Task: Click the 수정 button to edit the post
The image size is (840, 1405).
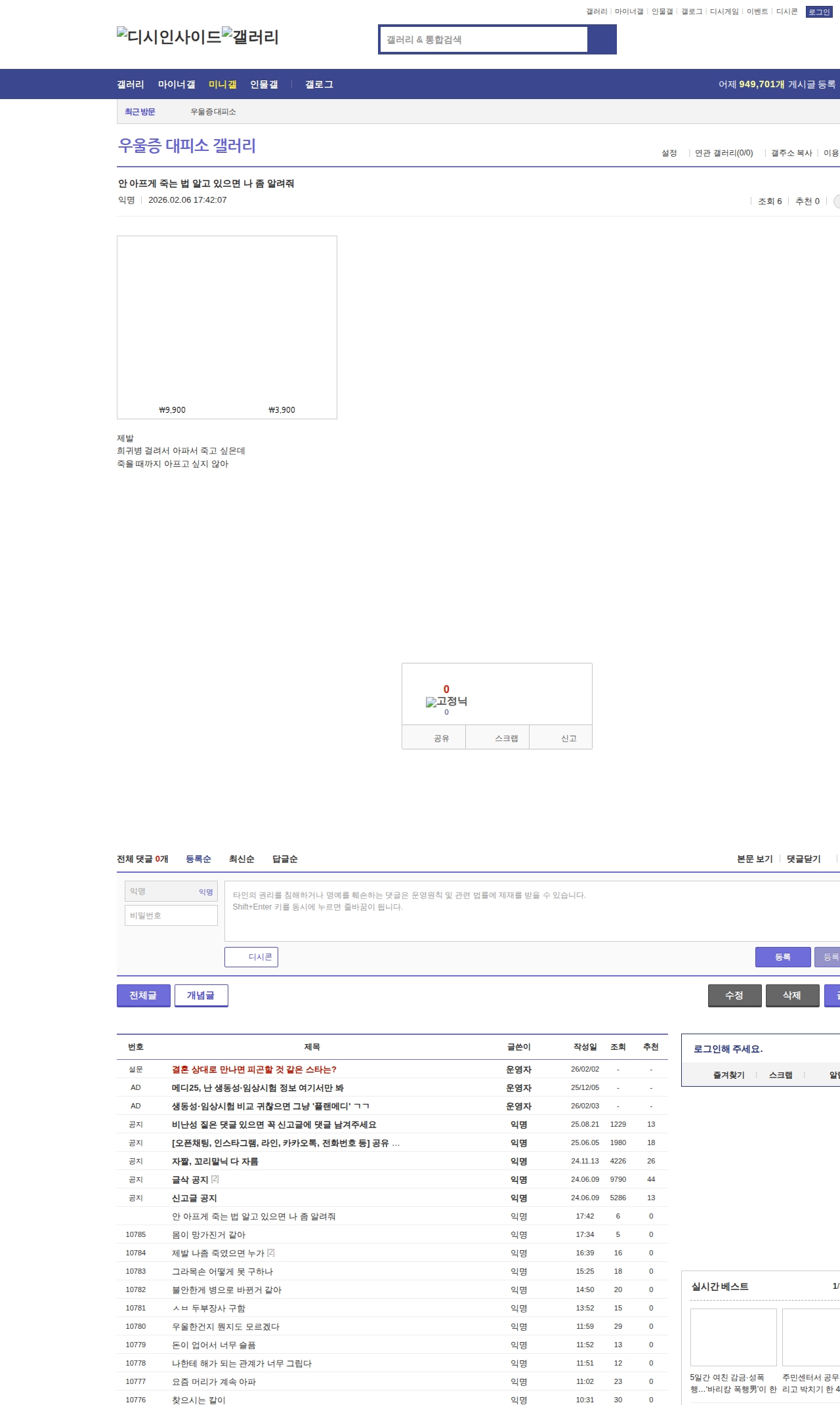Action: (735, 996)
